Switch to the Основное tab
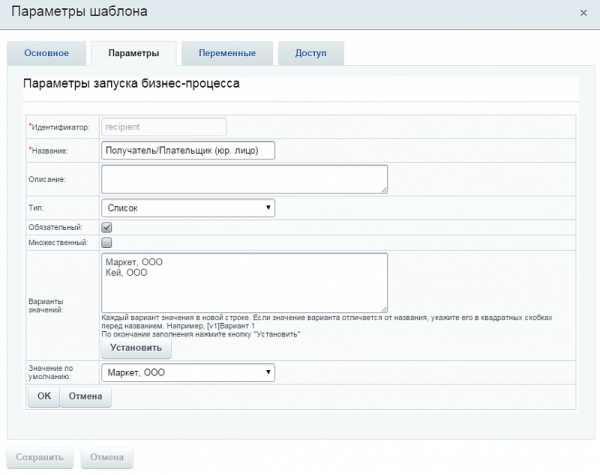This screenshot has height=475, width=600. click(x=45, y=53)
